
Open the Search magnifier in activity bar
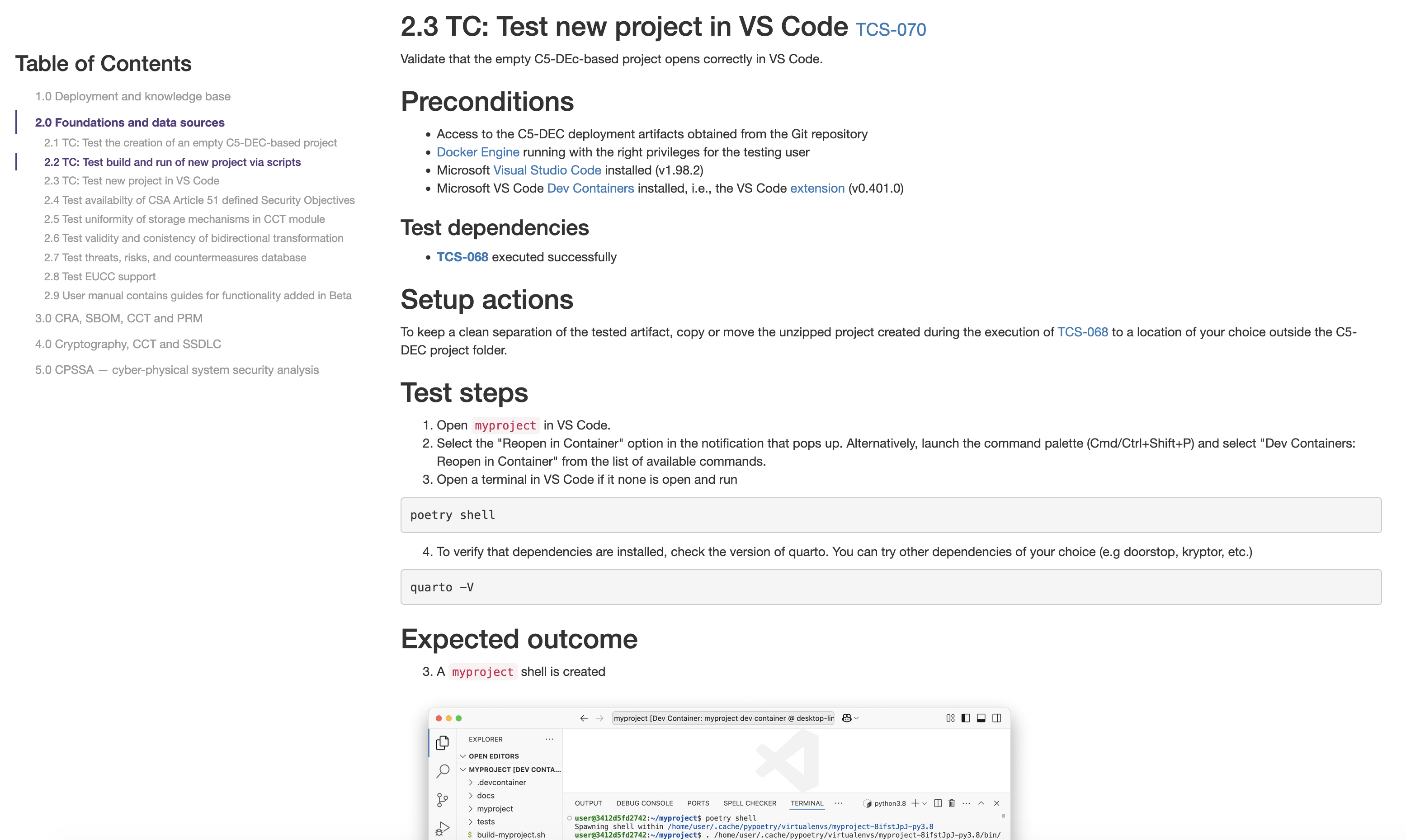443,771
